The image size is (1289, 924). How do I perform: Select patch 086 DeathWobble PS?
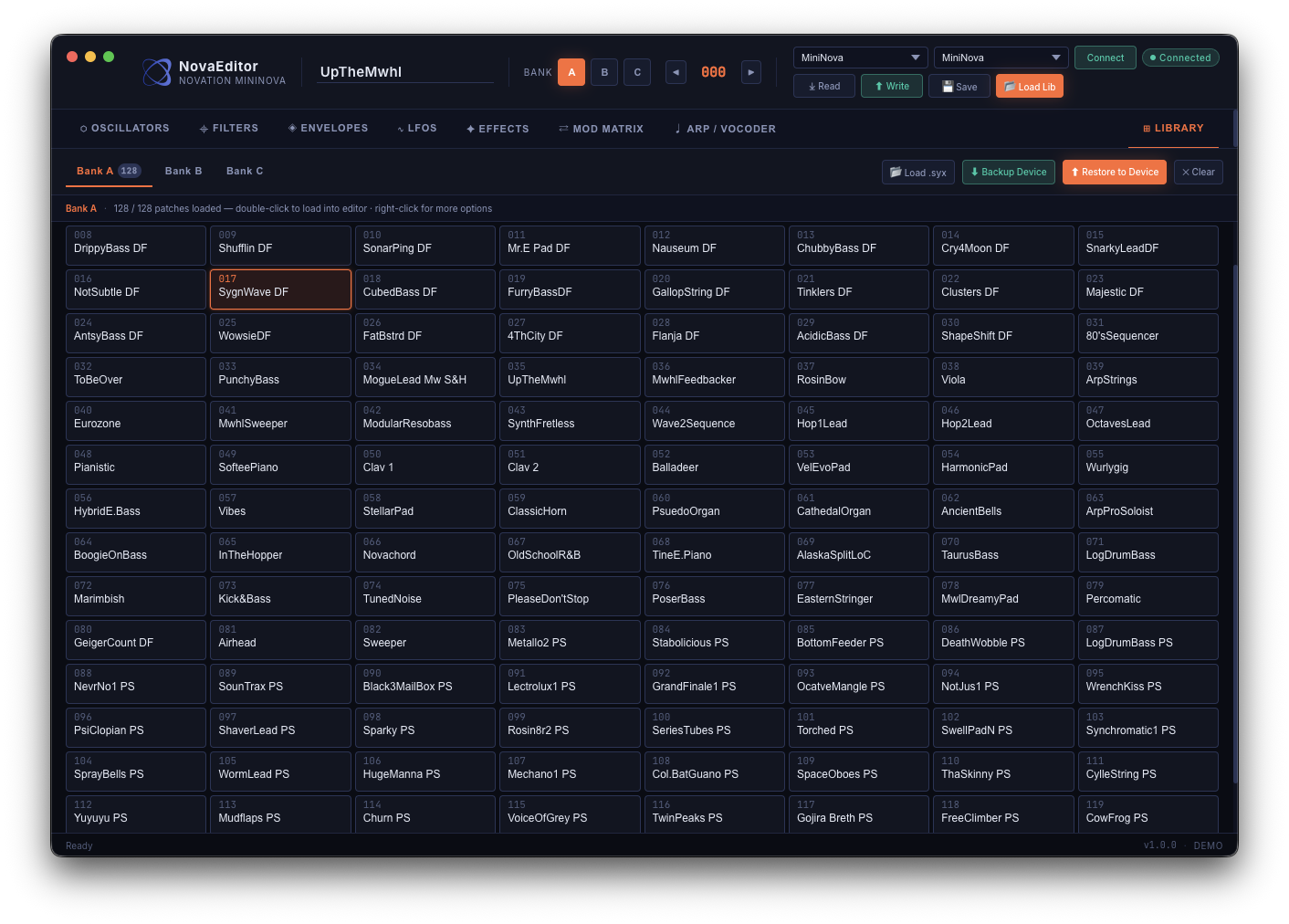pos(1003,640)
